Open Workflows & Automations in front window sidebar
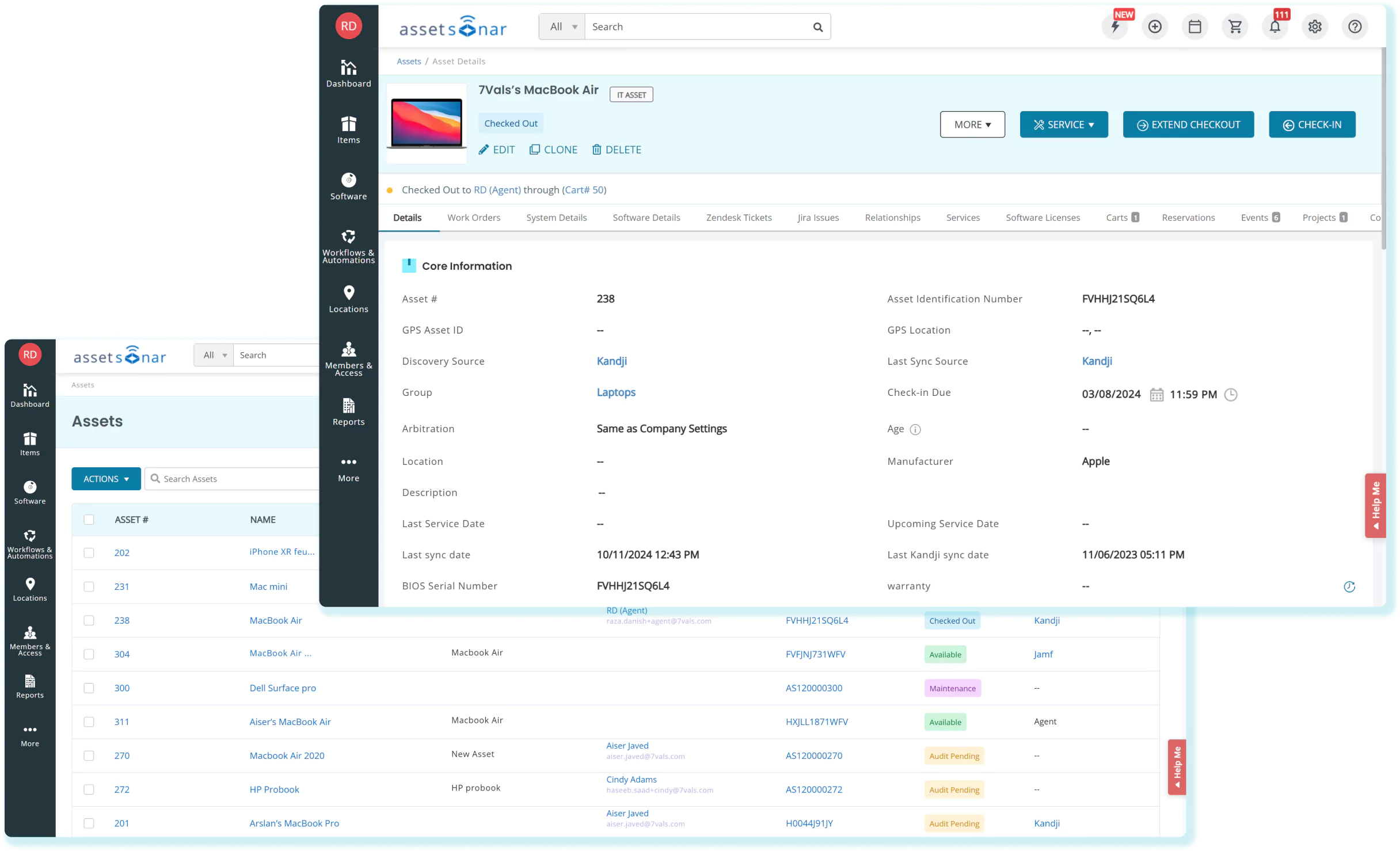Screen dimensions: 1400x851 (348, 246)
